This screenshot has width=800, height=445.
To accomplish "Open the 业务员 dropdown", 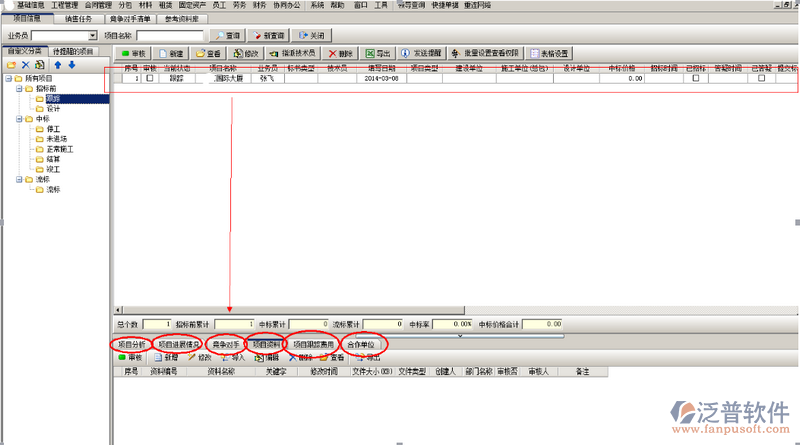I will [x=92, y=35].
